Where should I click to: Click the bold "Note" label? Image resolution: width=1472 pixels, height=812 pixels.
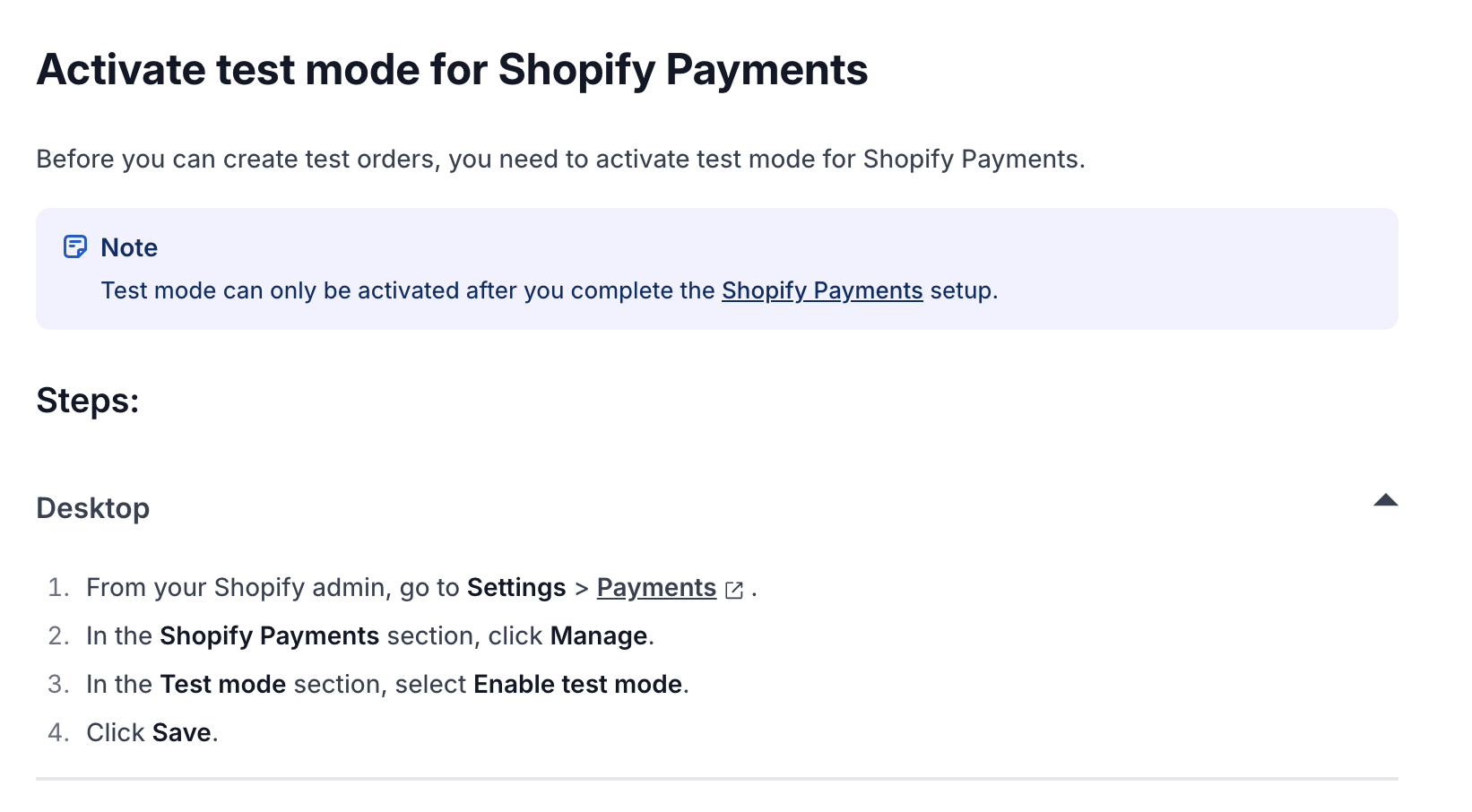pyautogui.click(x=129, y=247)
